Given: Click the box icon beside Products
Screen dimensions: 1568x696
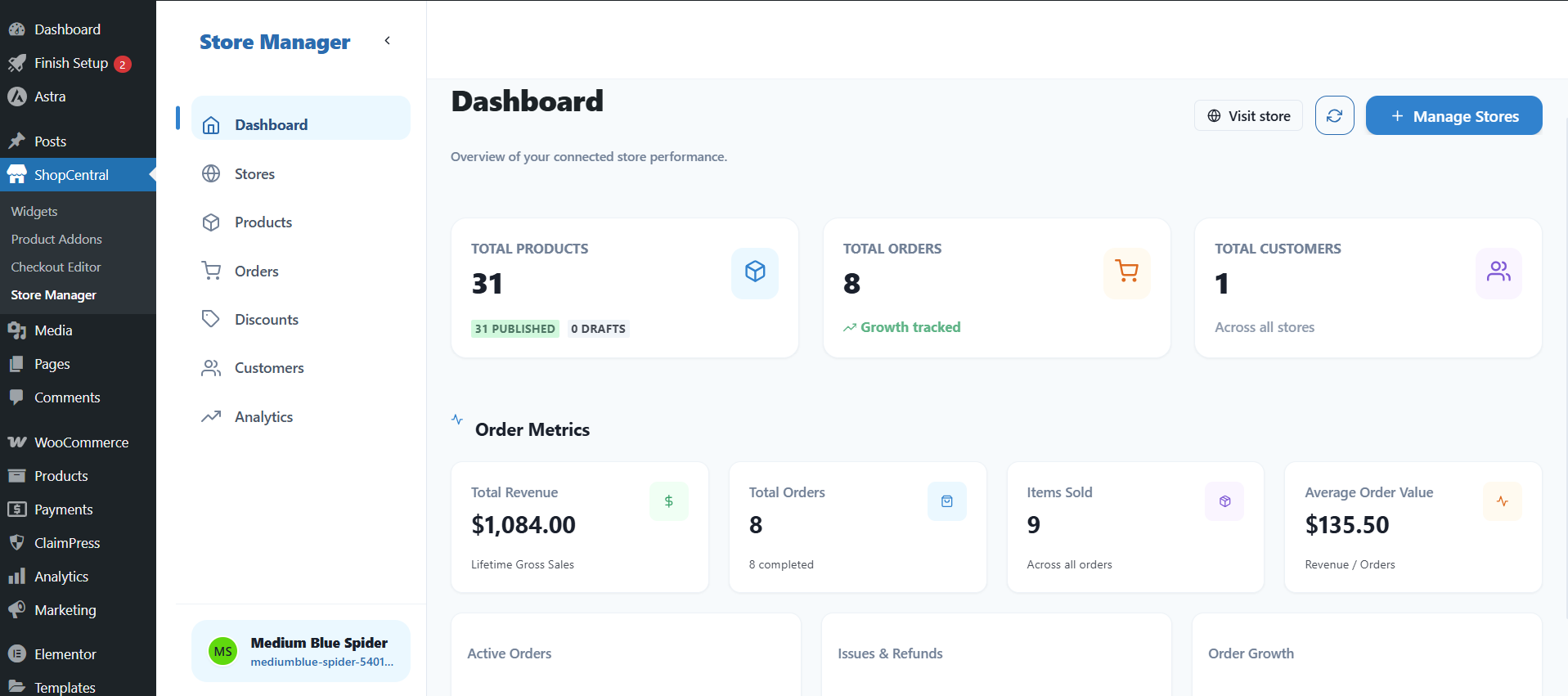Looking at the screenshot, I should 211,222.
